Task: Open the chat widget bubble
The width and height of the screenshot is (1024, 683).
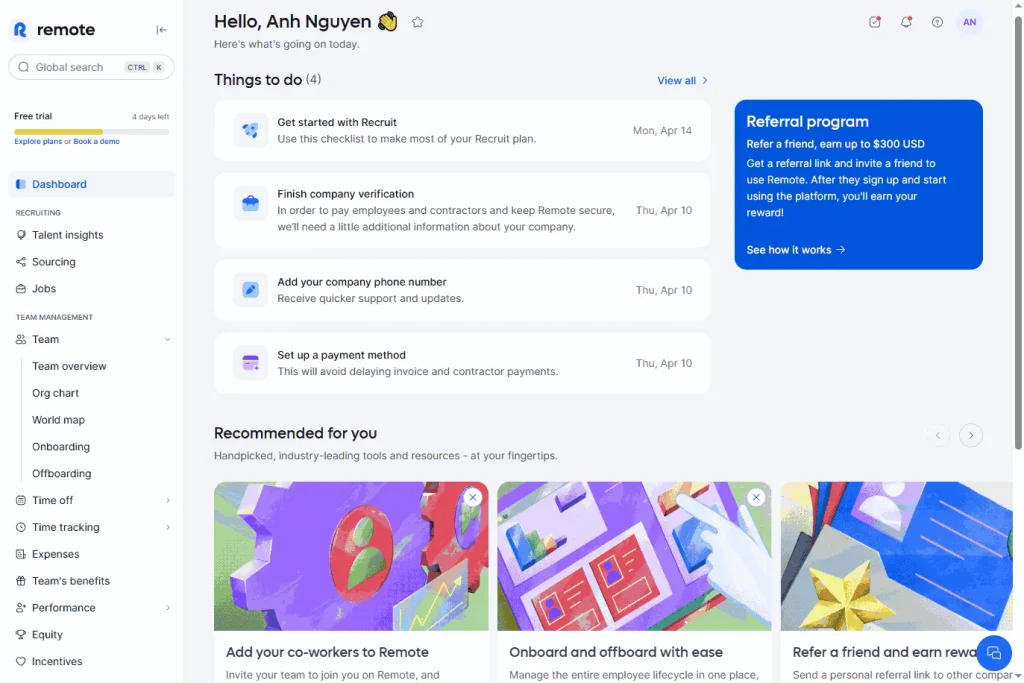Action: pos(994,653)
